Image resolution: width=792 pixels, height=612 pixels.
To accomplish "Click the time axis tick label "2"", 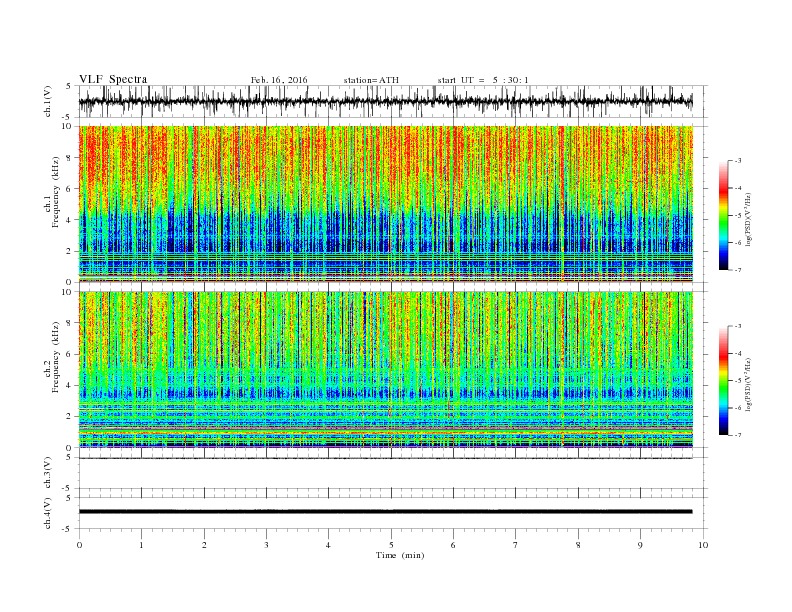I will 204,545.
